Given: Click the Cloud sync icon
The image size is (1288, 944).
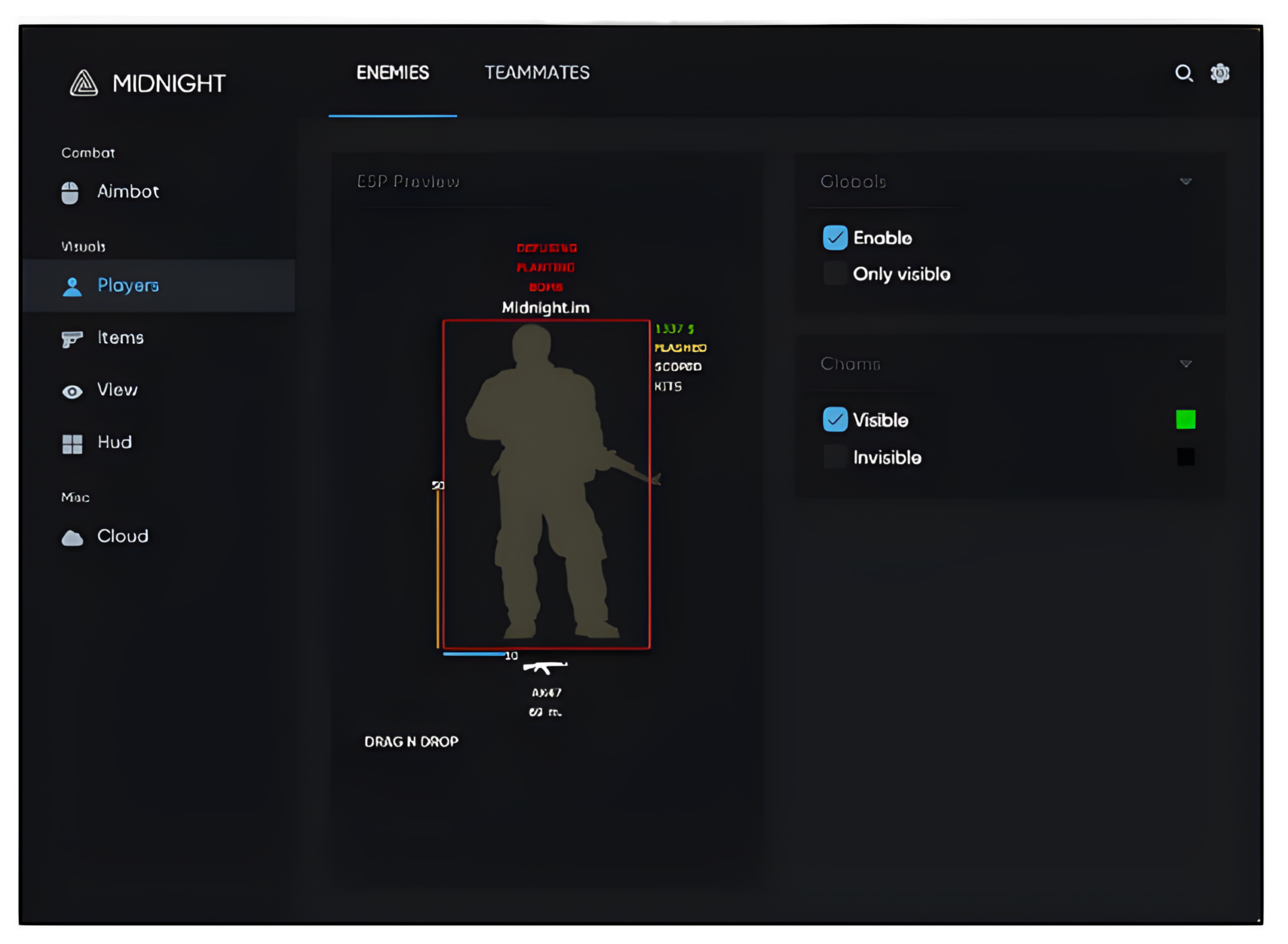Looking at the screenshot, I should [x=72, y=536].
